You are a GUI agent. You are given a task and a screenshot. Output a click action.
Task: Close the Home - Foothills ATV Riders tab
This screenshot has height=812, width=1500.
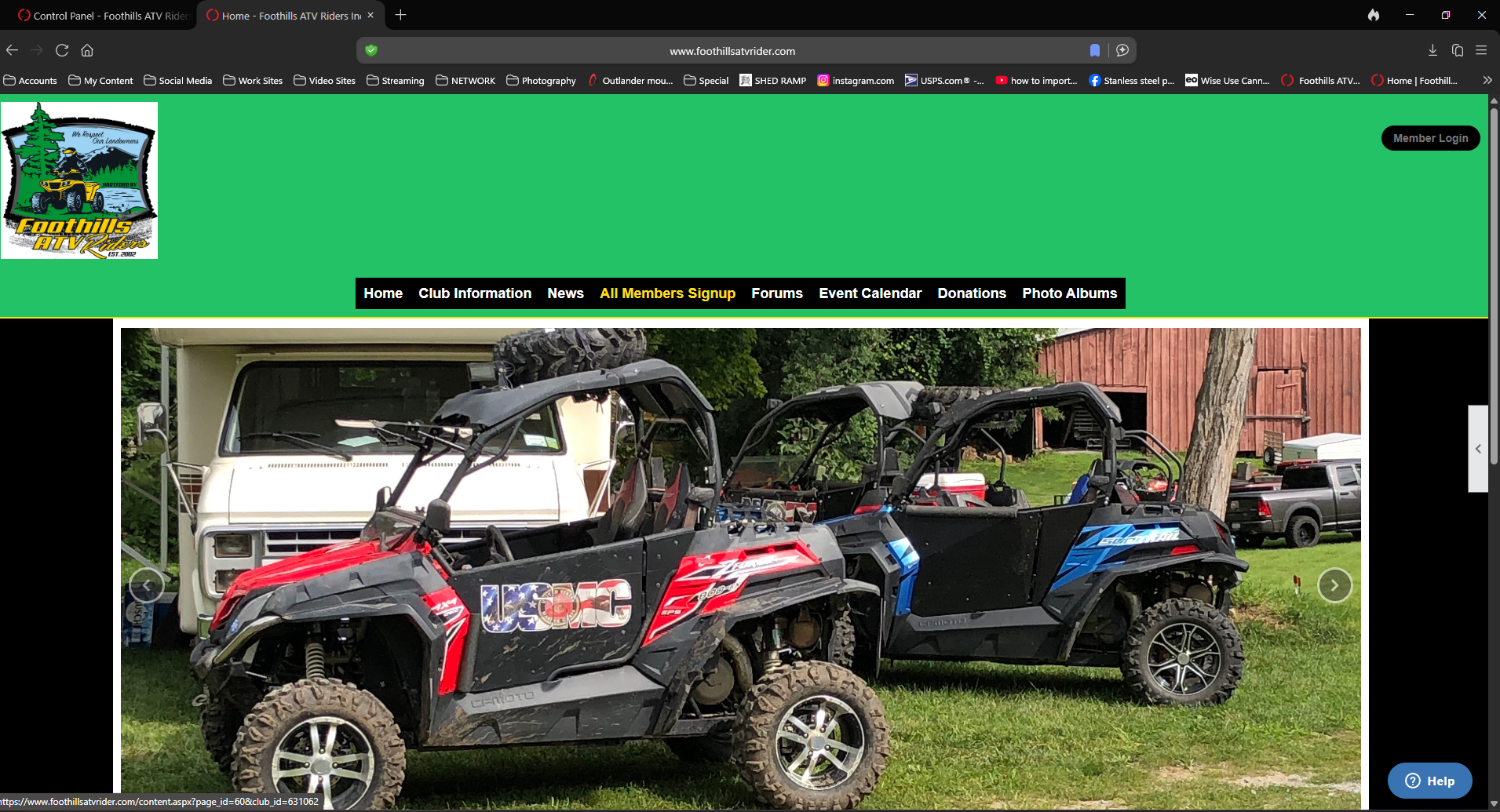click(x=370, y=15)
